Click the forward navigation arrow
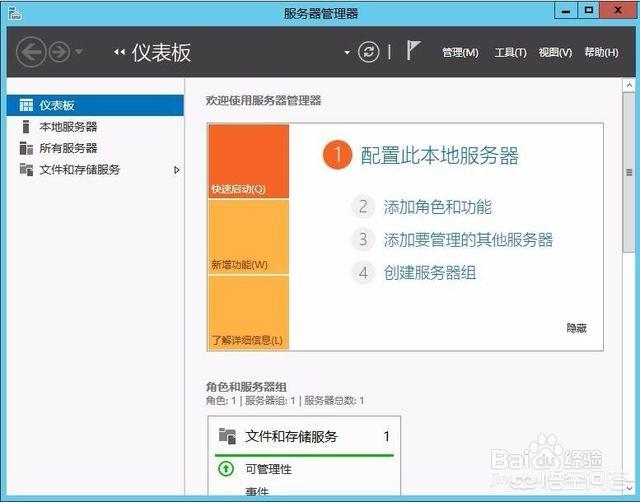The height and width of the screenshot is (502, 640). point(59,52)
